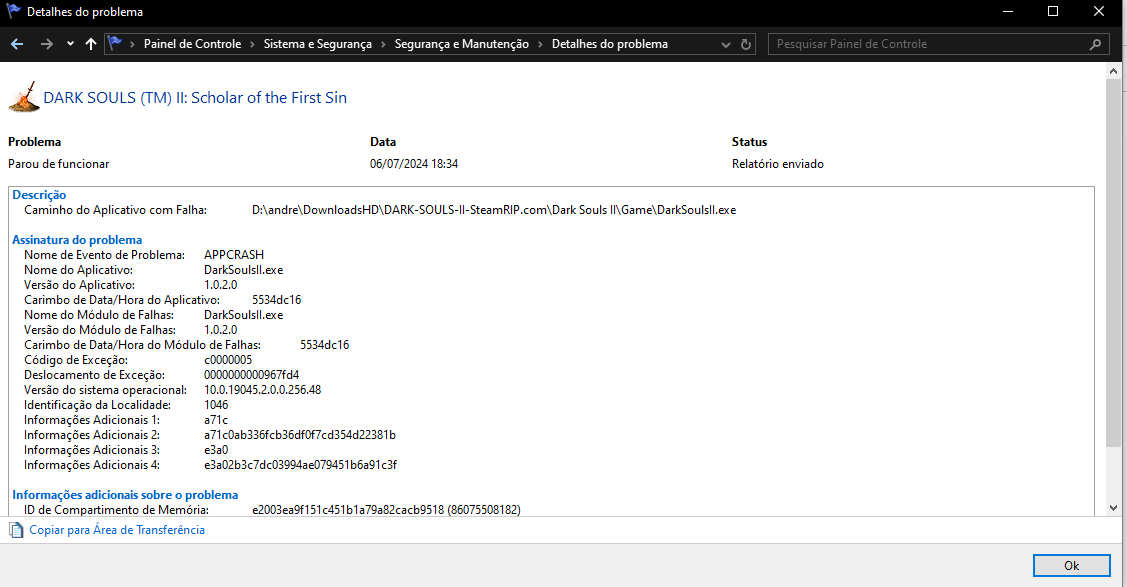This screenshot has width=1127, height=587.
Task: Confirm with the Ok button
Action: point(1071,565)
